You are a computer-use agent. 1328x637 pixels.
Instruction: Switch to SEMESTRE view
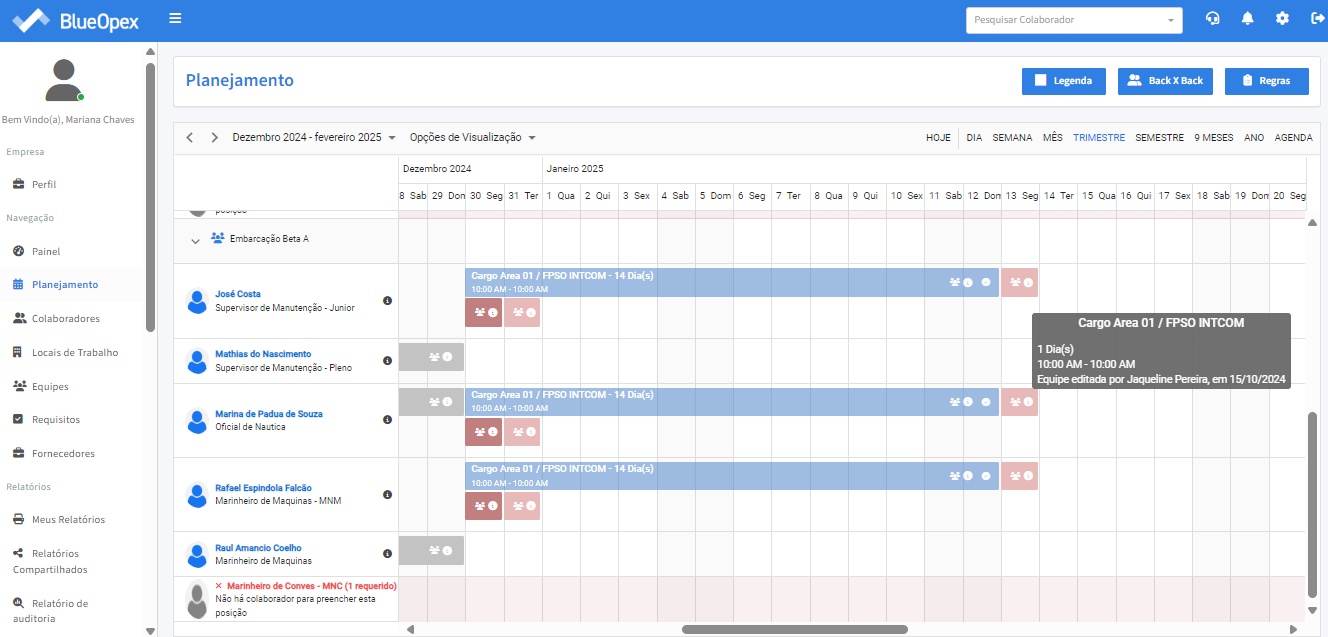1159,138
